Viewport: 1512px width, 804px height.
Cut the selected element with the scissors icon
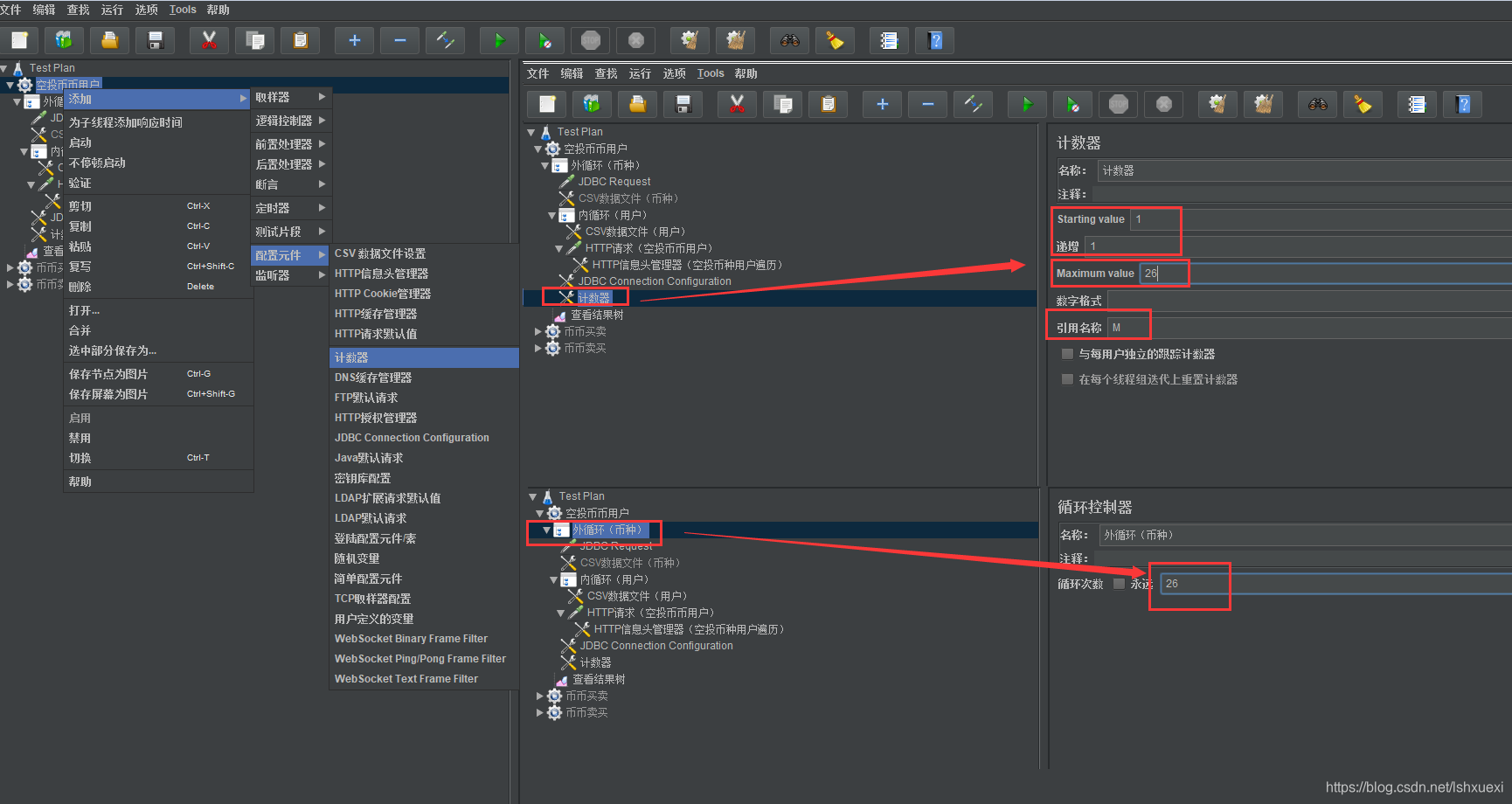tap(209, 40)
